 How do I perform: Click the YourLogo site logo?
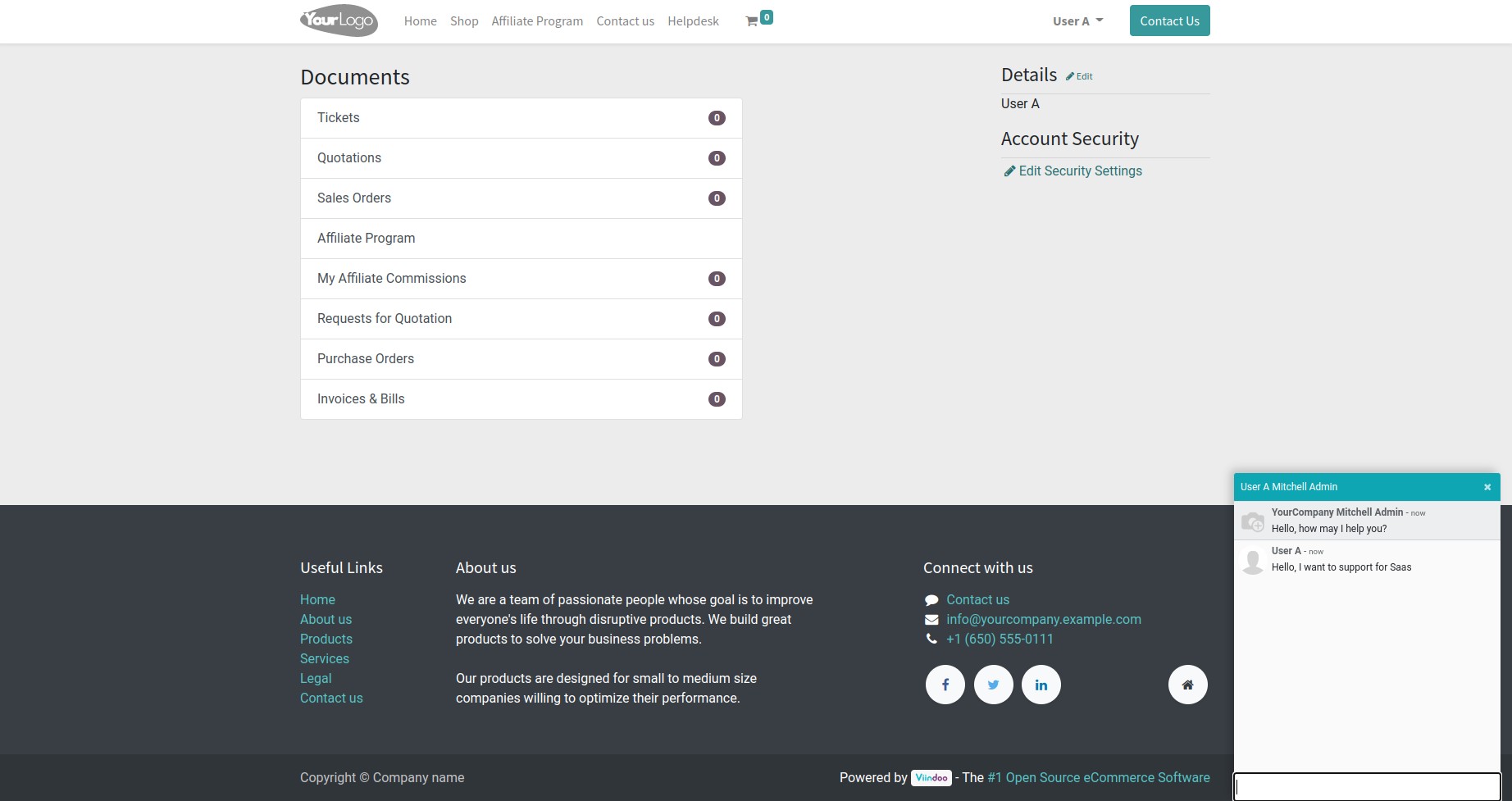tap(339, 20)
